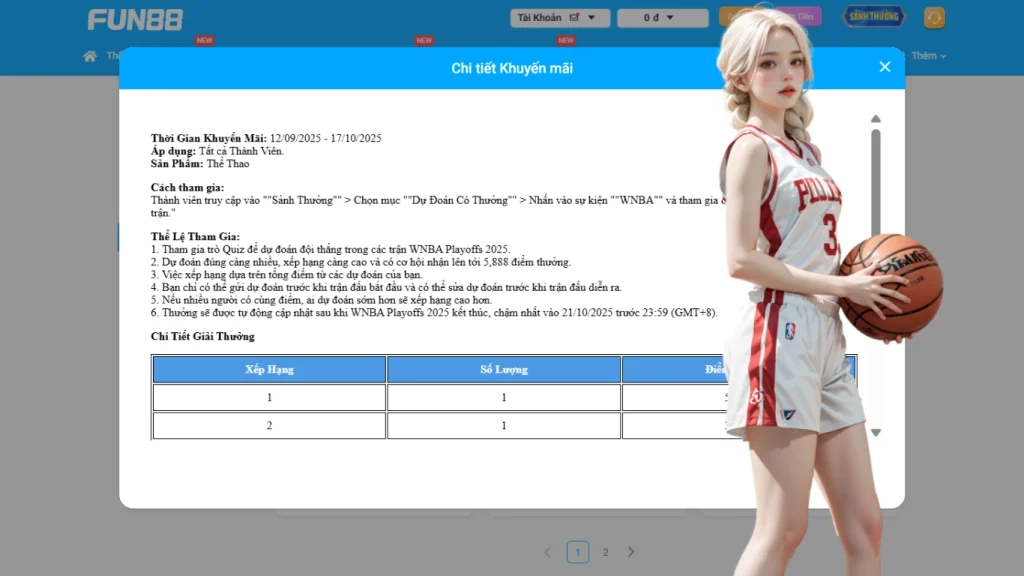Click the next page arrow
This screenshot has width=1024, height=576.
click(631, 552)
